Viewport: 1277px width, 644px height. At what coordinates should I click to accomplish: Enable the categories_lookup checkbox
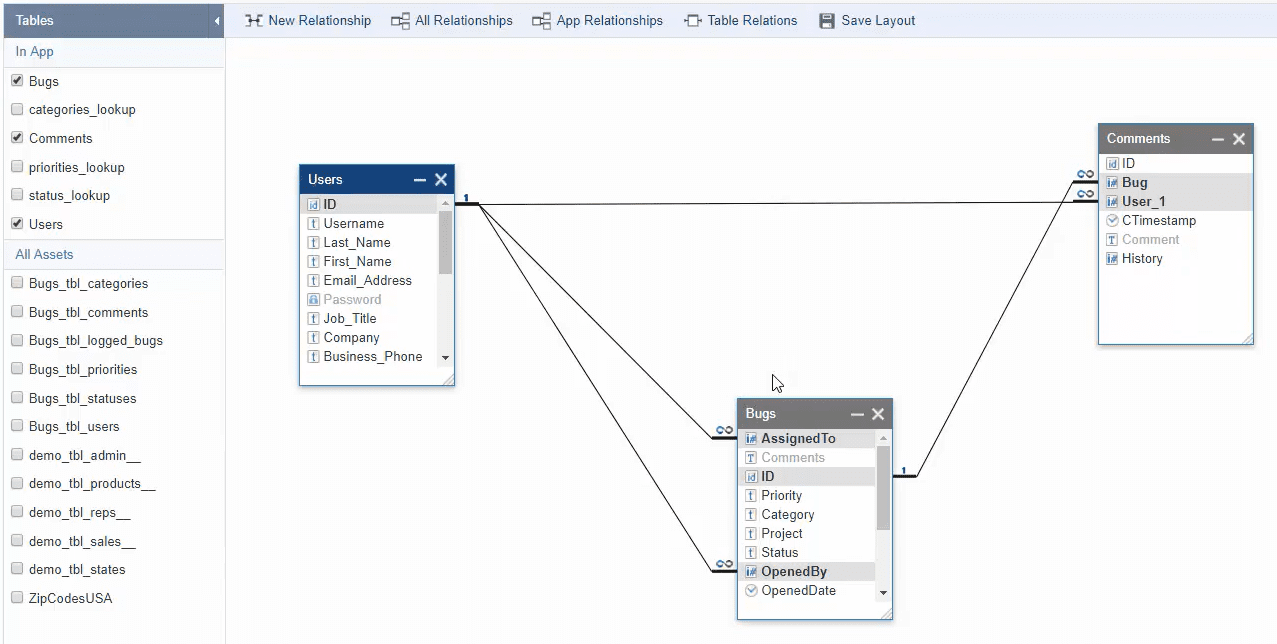point(17,109)
